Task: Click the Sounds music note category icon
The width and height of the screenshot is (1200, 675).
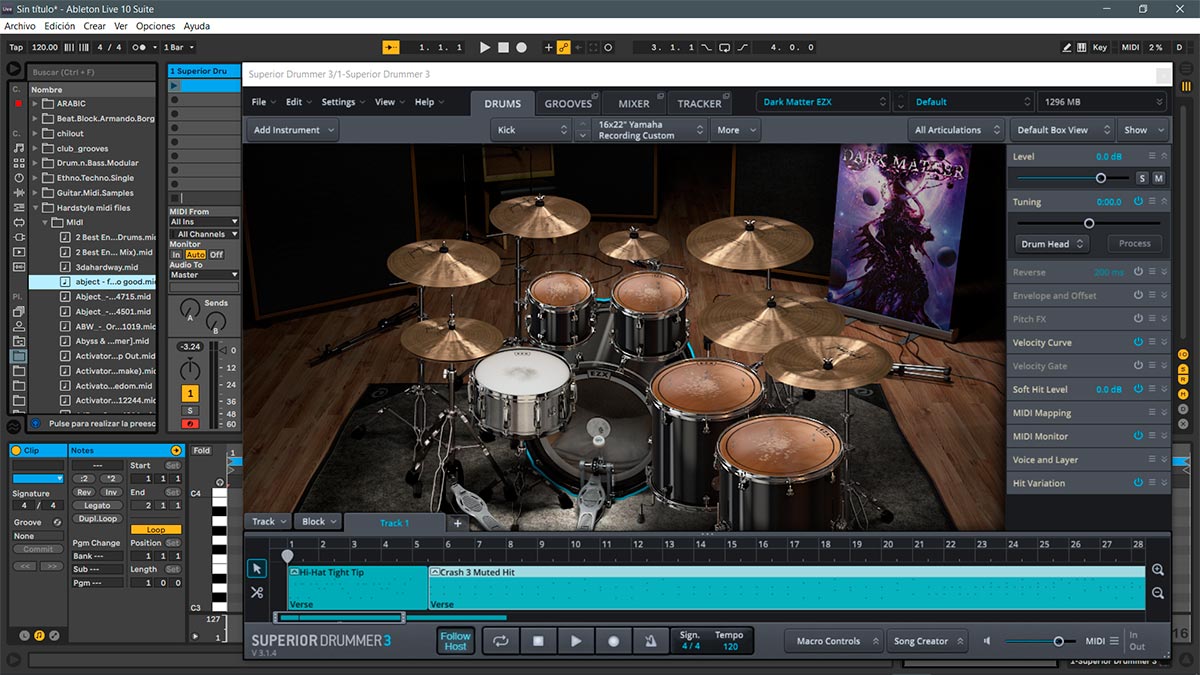Action: click(18, 148)
